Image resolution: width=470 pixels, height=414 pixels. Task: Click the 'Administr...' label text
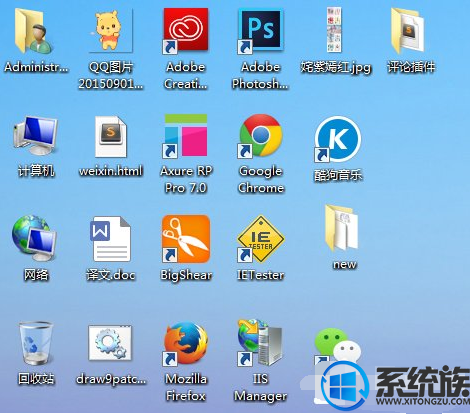coord(36,67)
